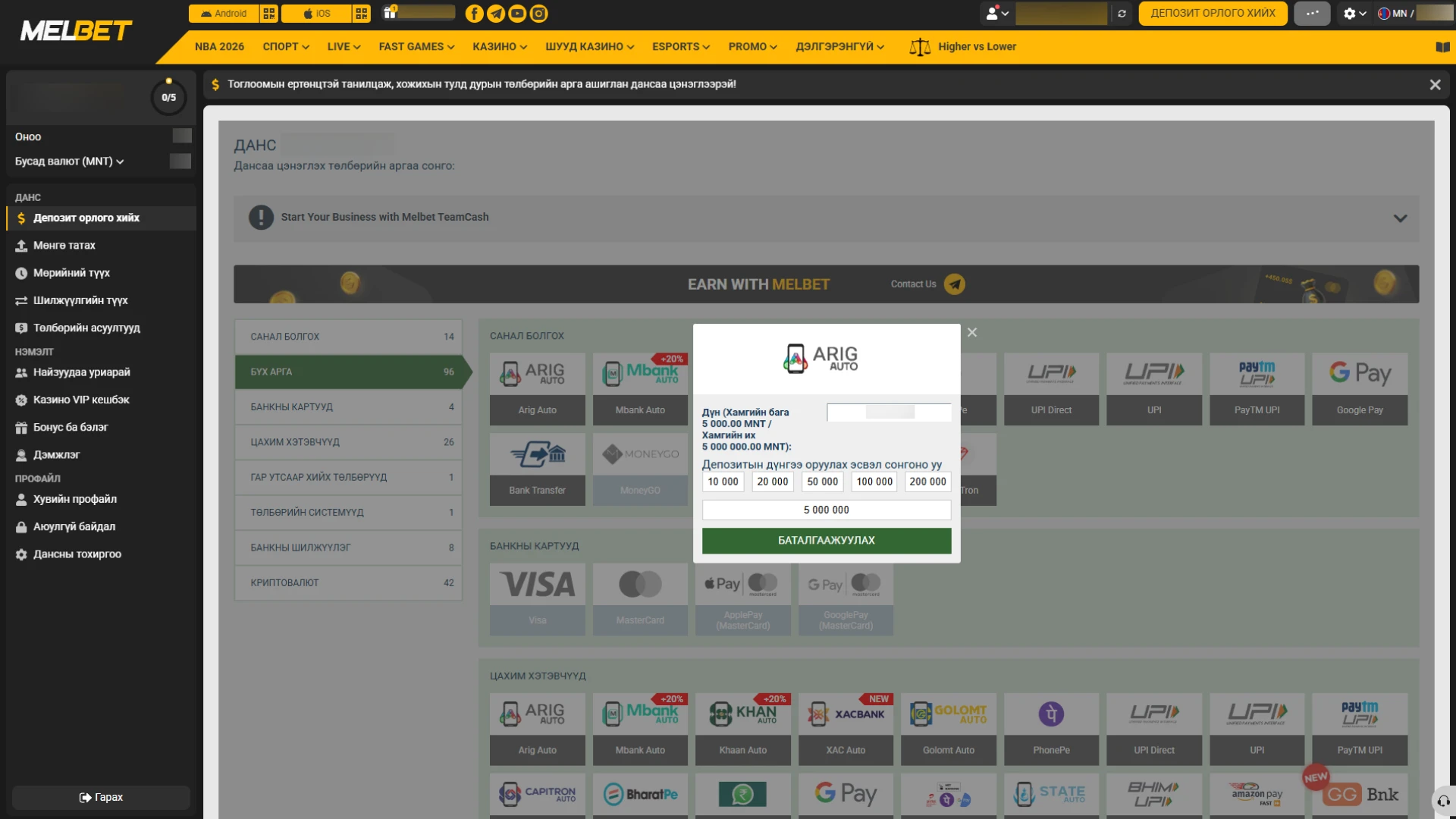Click the БАТАЛГААЖУУЛАХ confirm button

click(827, 541)
